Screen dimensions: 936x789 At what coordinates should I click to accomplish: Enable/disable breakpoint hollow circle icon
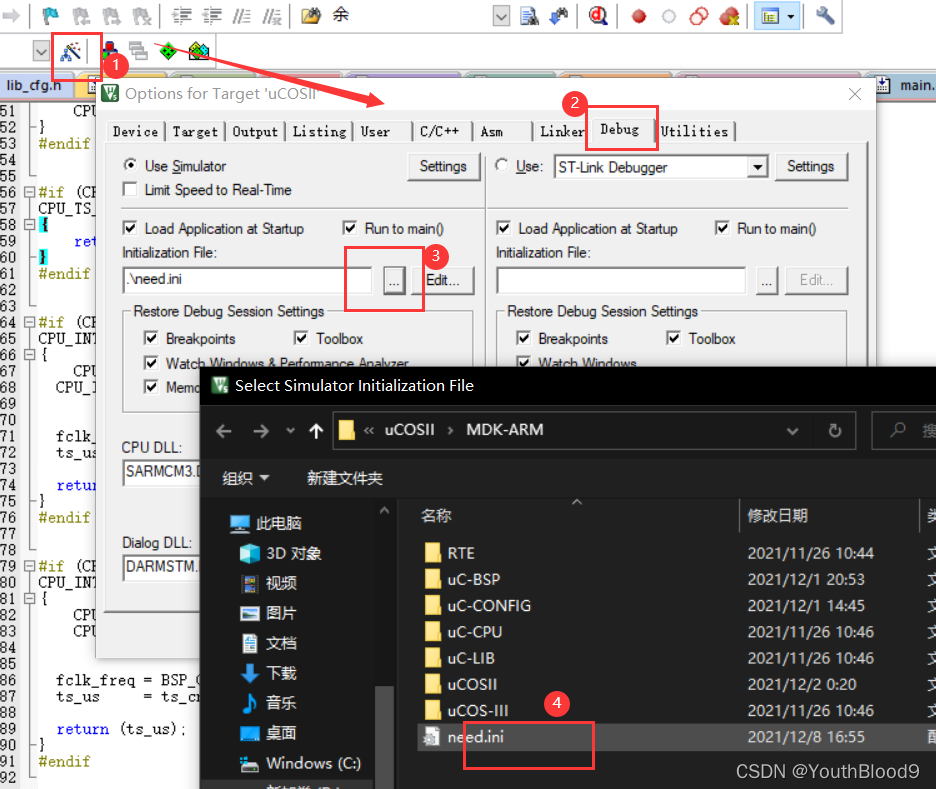669,16
